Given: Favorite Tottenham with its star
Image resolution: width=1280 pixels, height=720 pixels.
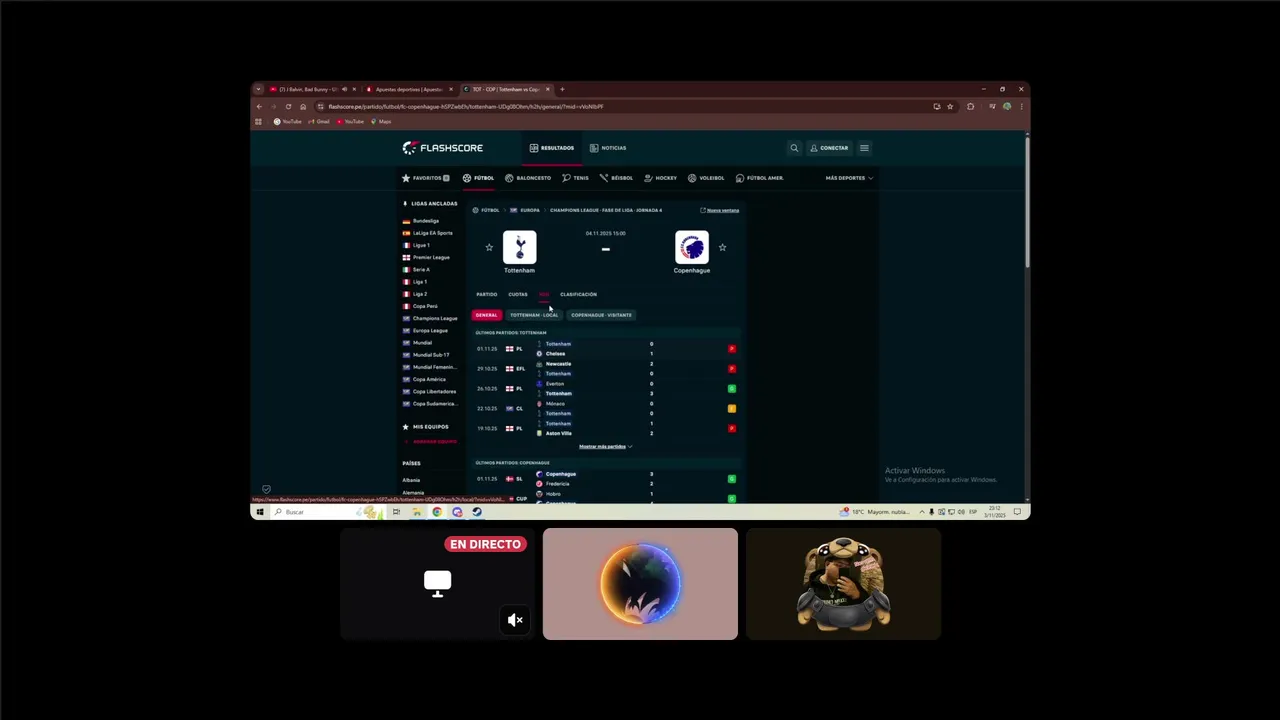Looking at the screenshot, I should [x=489, y=247].
